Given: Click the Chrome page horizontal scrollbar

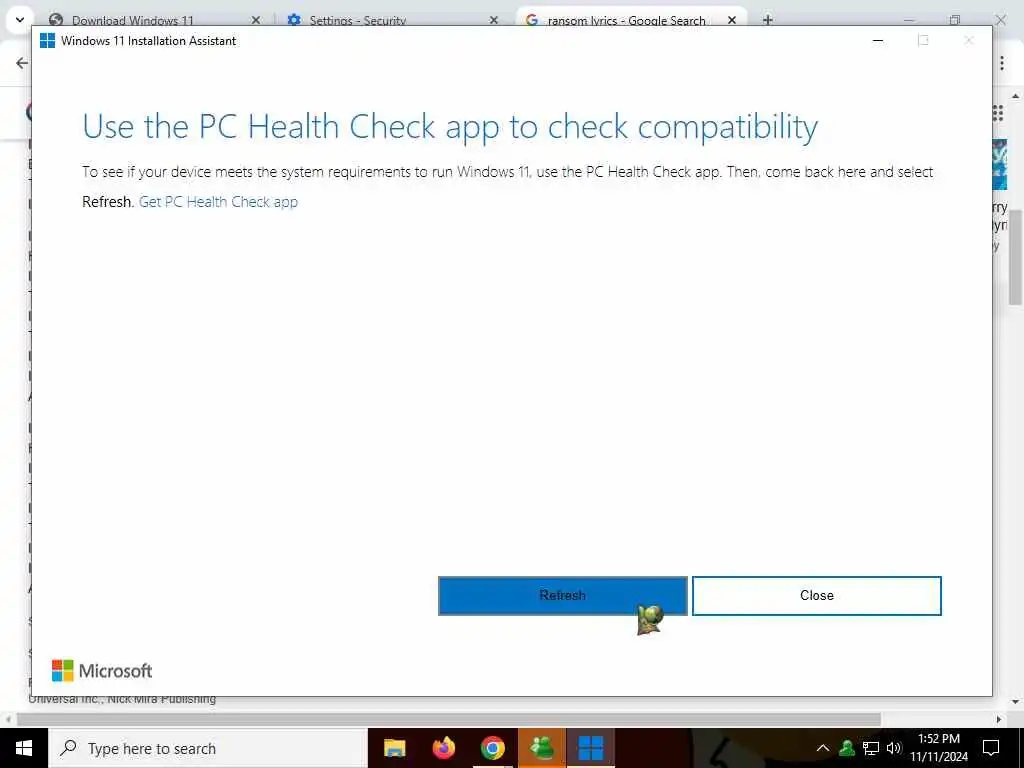Looking at the screenshot, I should pos(449,719).
